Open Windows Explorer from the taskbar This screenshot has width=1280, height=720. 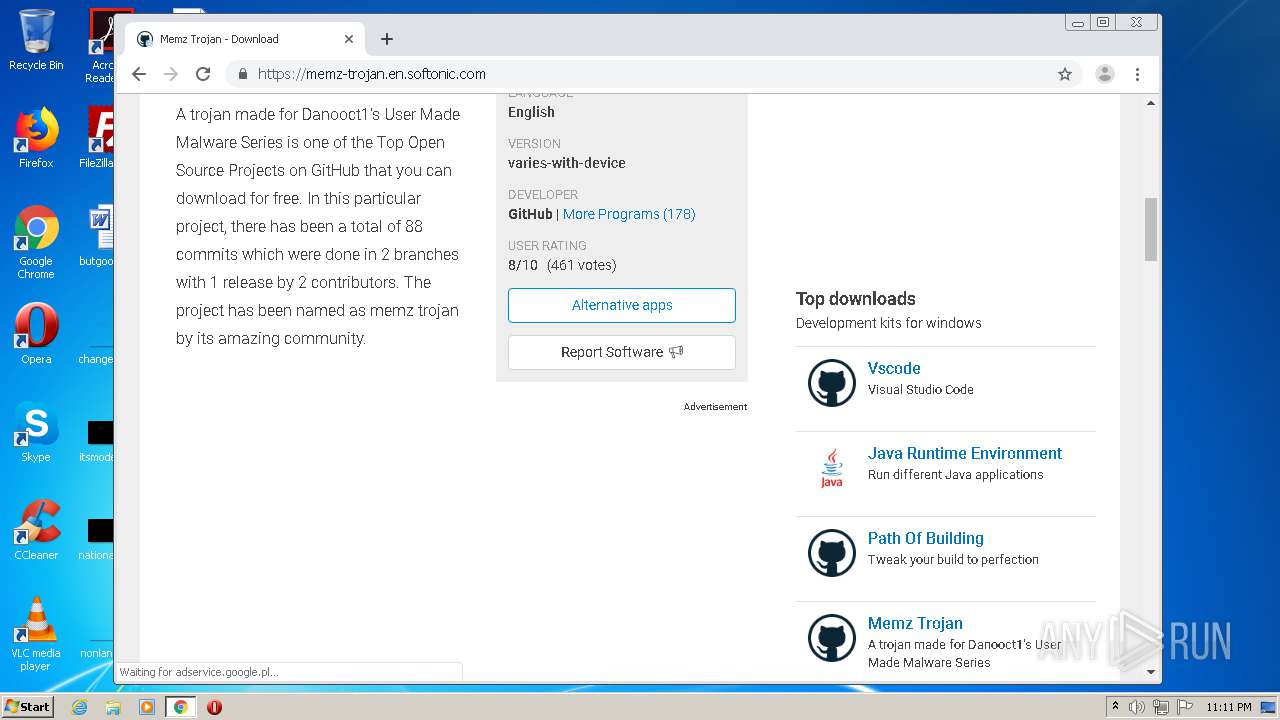(x=113, y=707)
